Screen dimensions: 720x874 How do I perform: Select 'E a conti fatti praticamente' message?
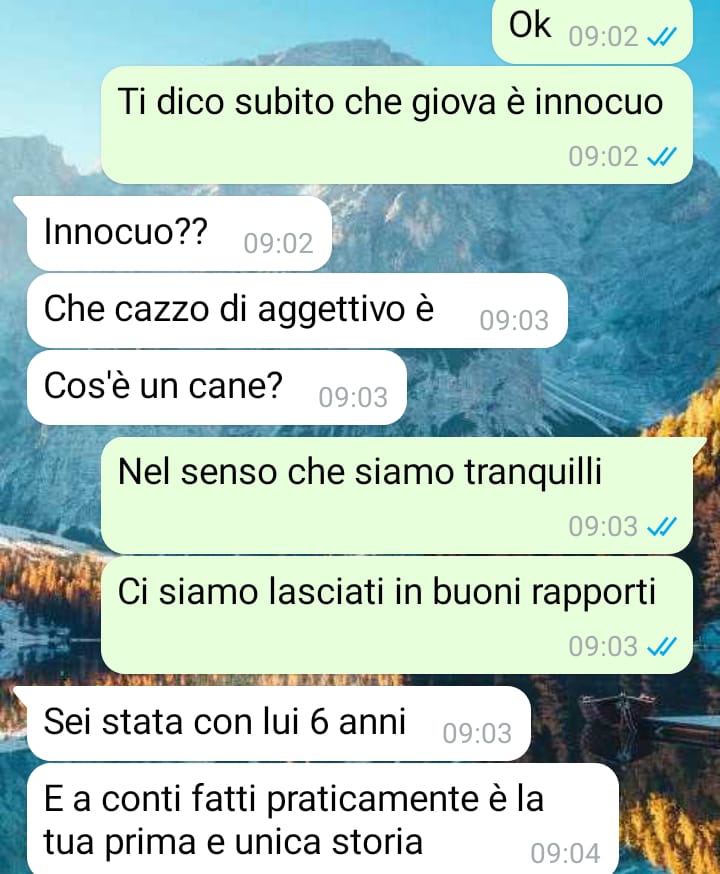pyautogui.click(x=323, y=819)
